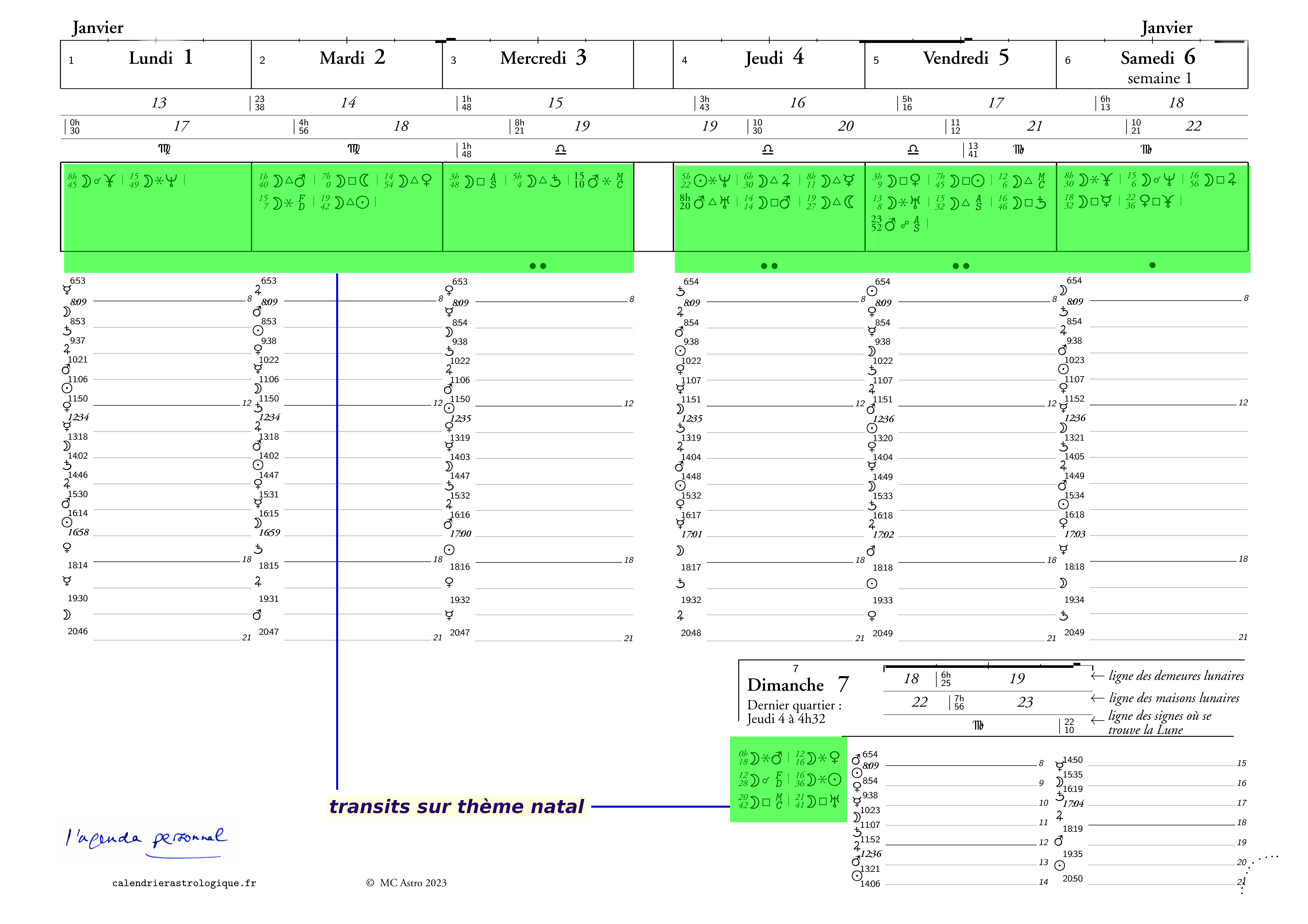This screenshot has width=1308, height=924.
Task: Select the Jeudi 4 day header
Action: coord(769,64)
